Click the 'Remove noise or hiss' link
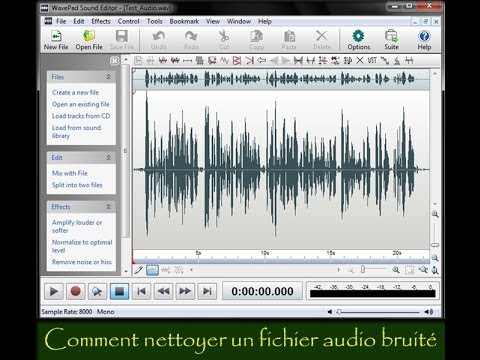The width and height of the screenshot is (480, 360). click(82, 262)
